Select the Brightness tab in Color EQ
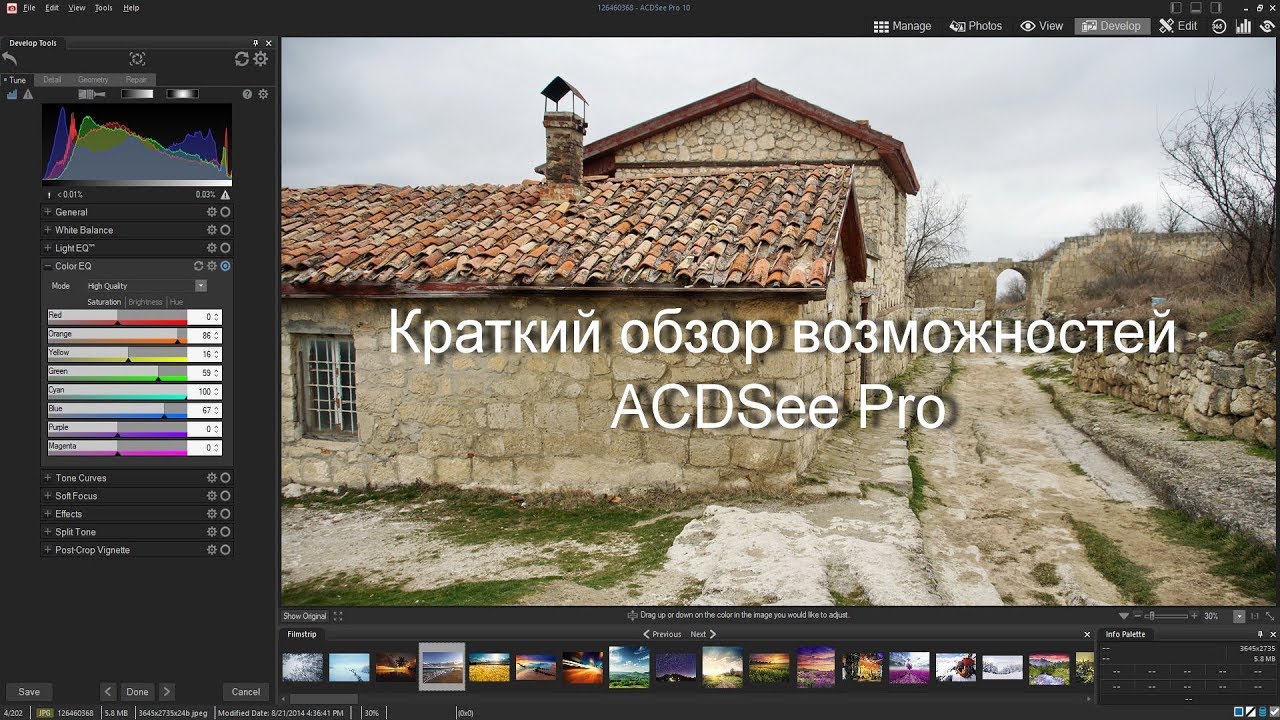 point(145,302)
